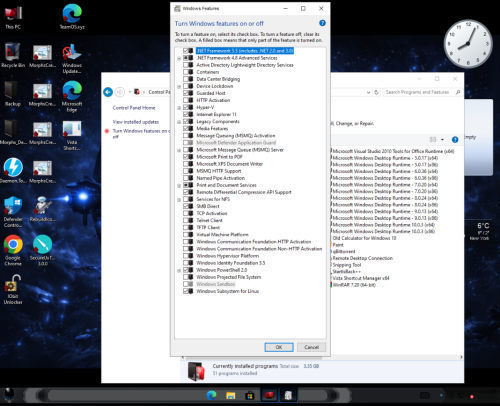Screen dimensions: 500x406
Task: Expand the Device Lockdown node
Action: coord(179,86)
